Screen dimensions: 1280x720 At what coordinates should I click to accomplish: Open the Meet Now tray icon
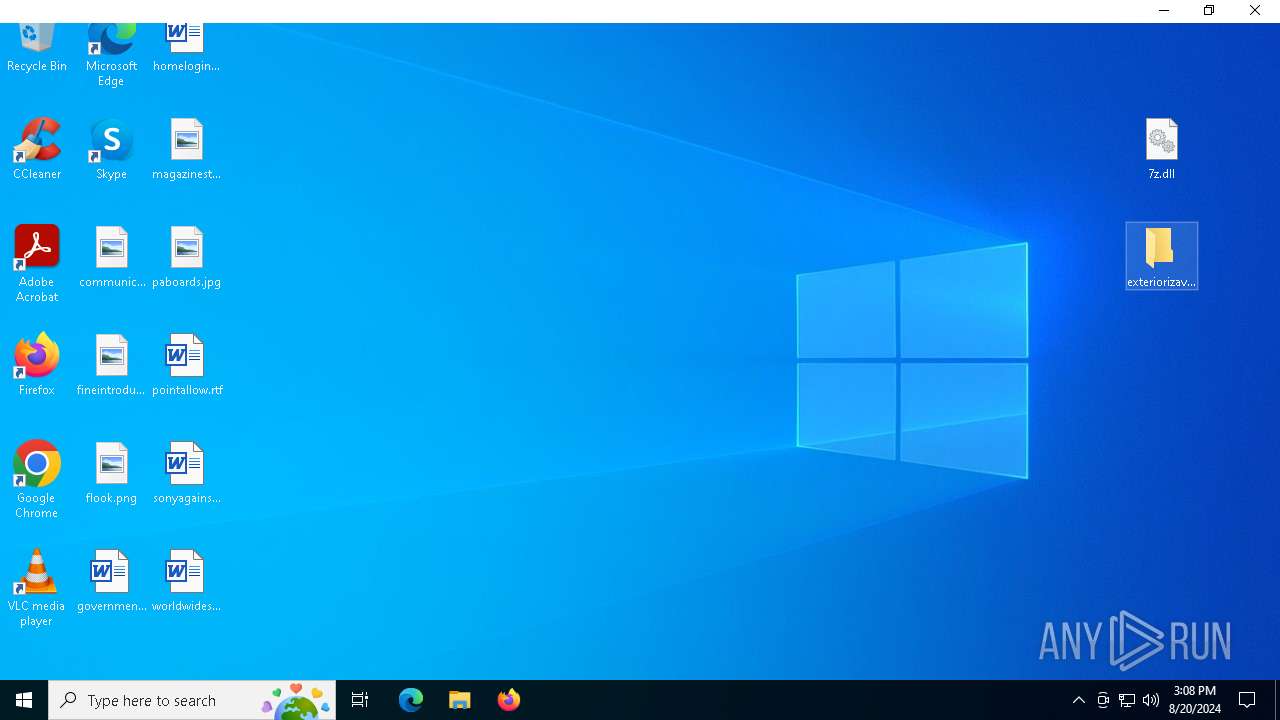[x=1102, y=700]
